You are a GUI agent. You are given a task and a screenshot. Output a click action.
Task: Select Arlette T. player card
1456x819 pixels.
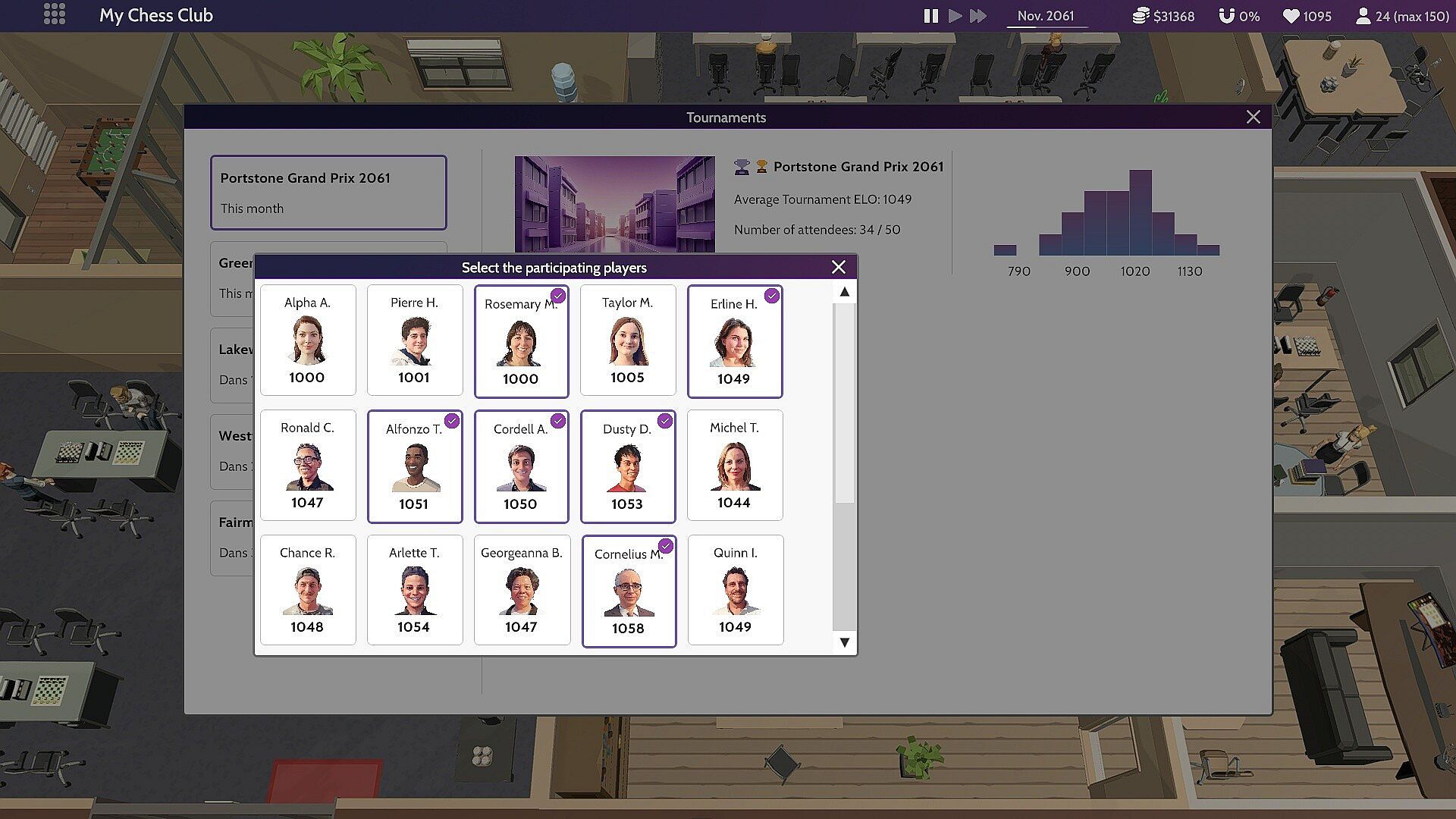414,590
